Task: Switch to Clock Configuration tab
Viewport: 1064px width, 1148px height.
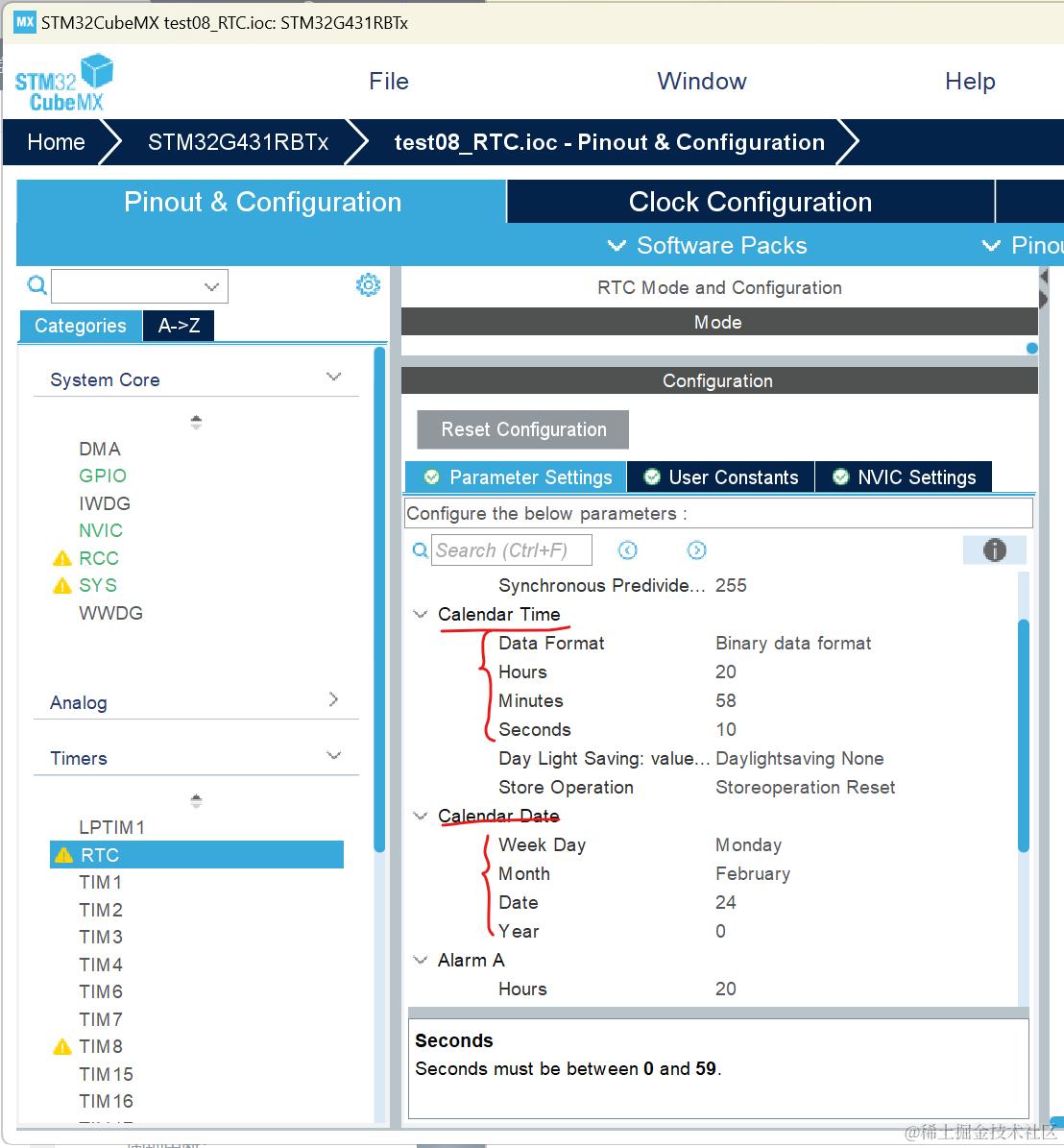Action: coord(750,202)
